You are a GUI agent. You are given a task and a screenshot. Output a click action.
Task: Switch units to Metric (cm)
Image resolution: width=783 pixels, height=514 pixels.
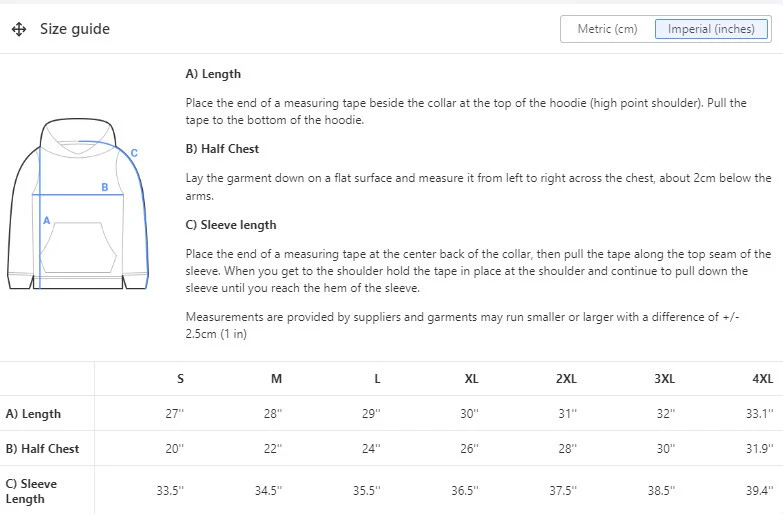607,29
